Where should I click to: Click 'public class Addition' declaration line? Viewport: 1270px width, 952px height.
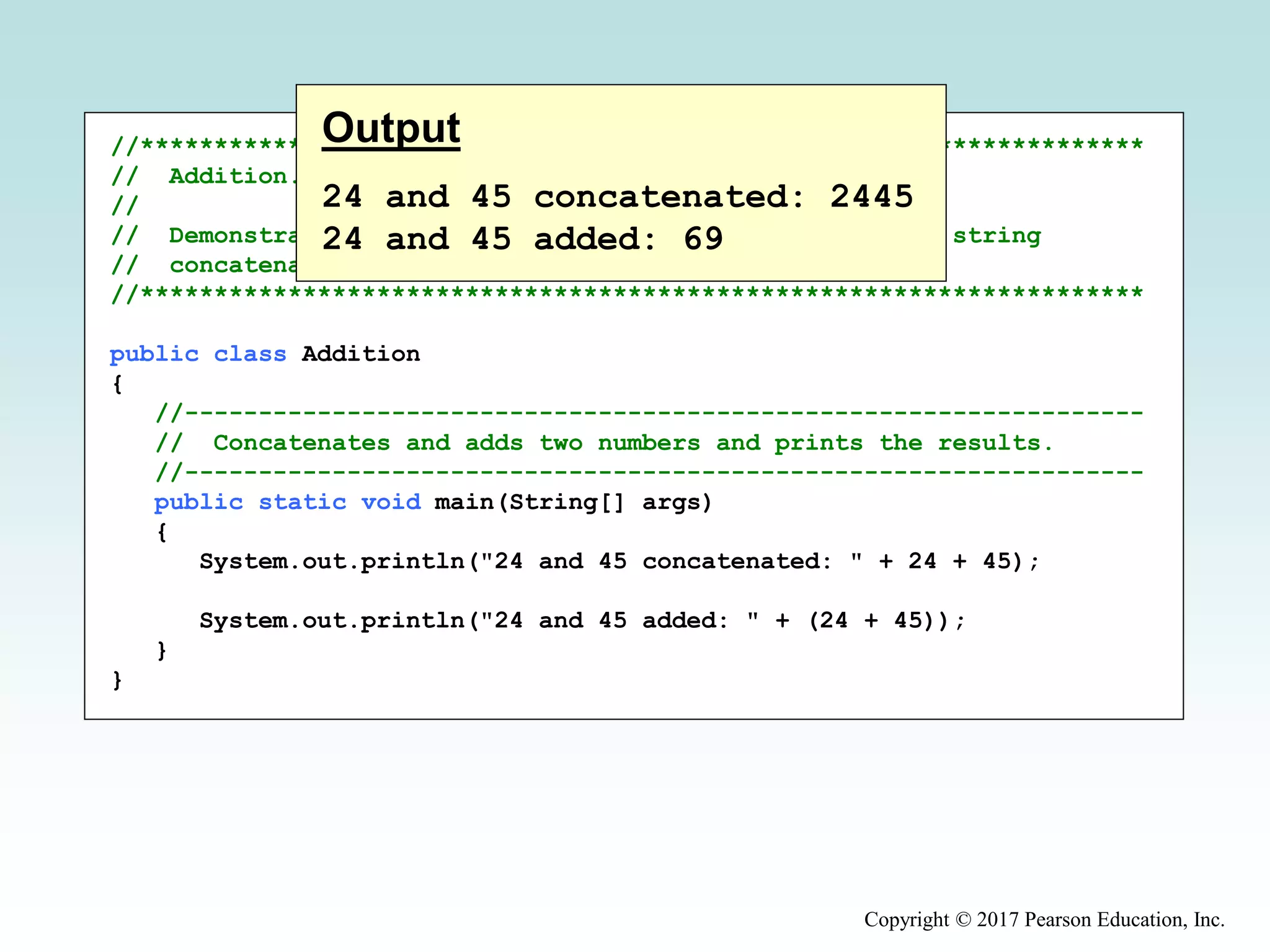pos(265,355)
